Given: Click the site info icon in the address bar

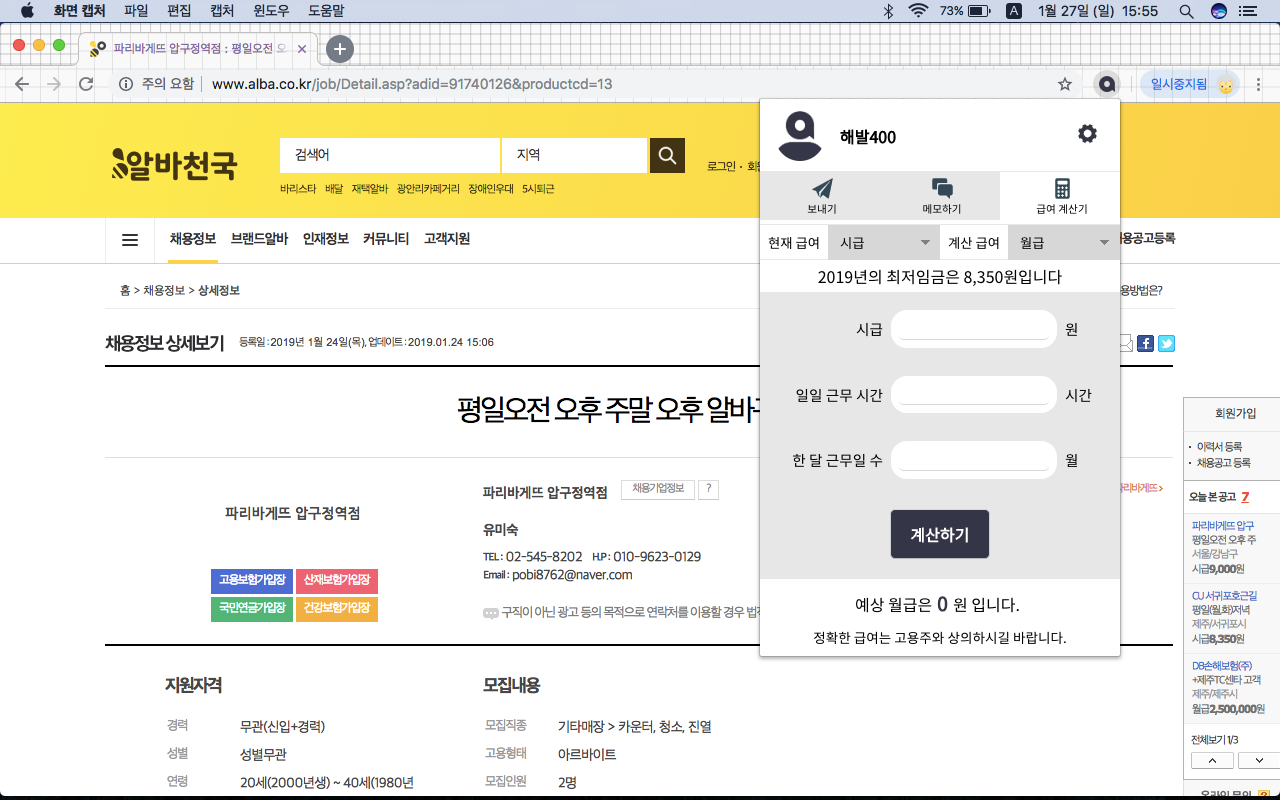Looking at the screenshot, I should 126,84.
